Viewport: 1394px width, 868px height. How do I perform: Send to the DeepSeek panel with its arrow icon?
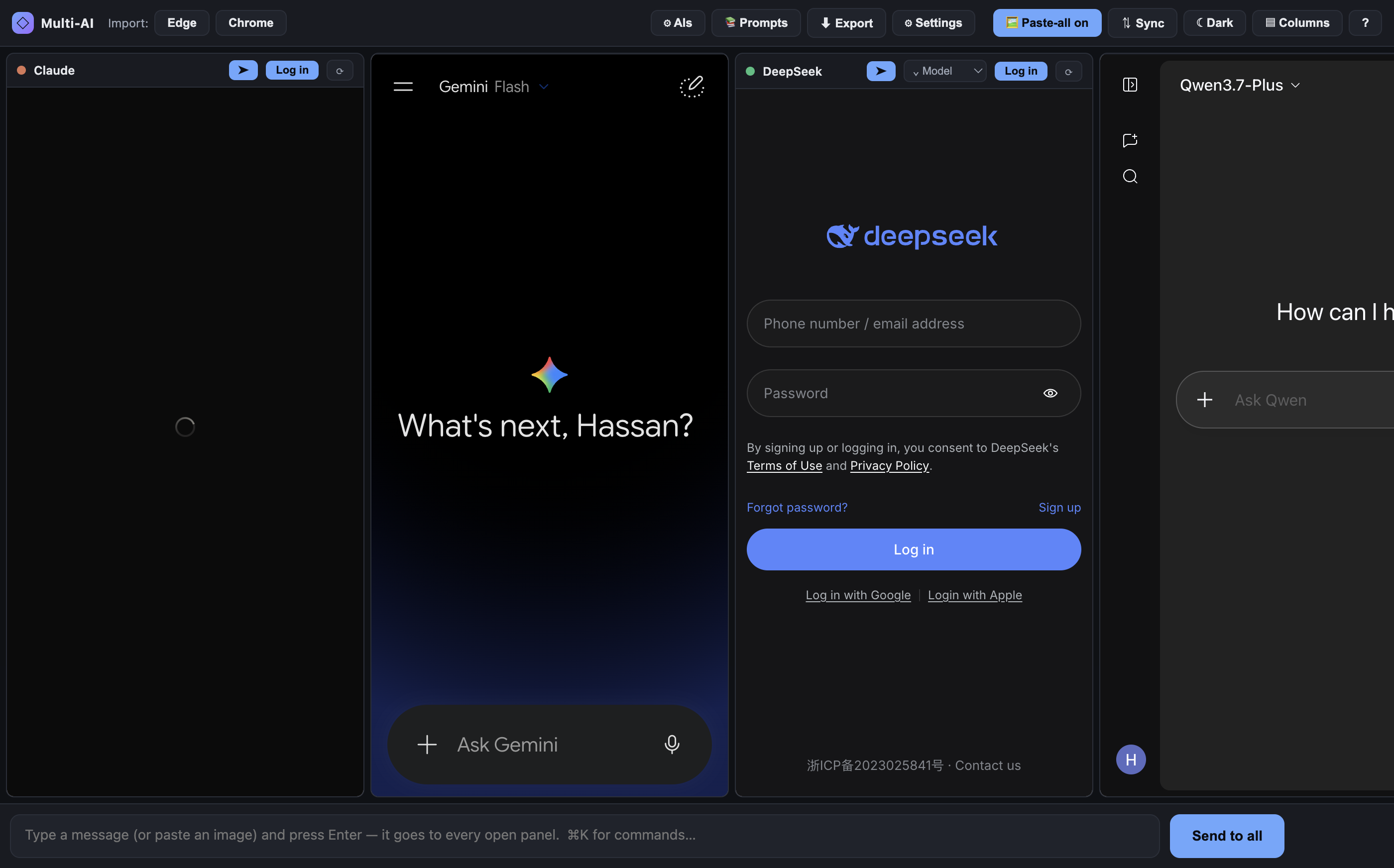[881, 71]
